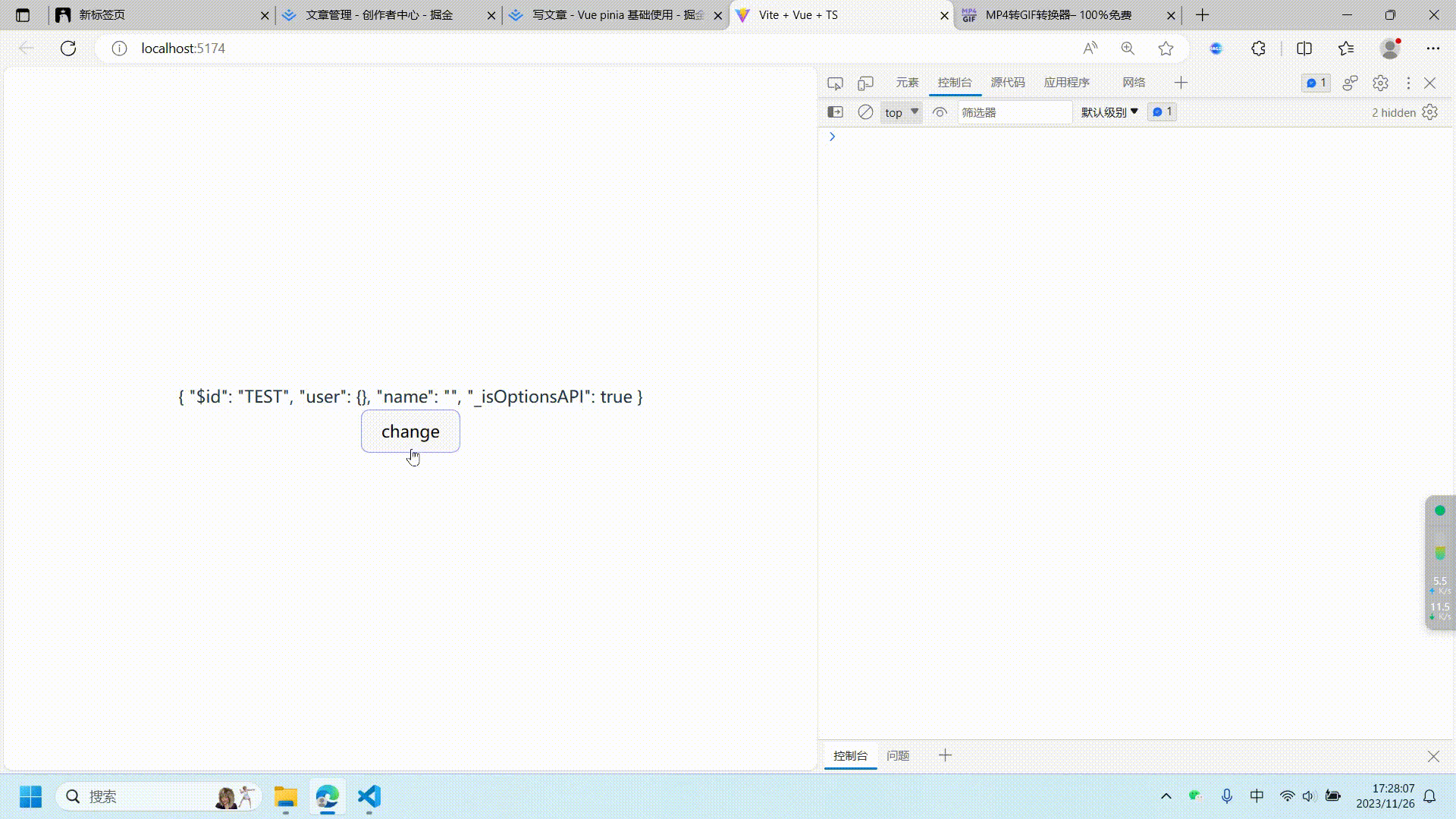The height and width of the screenshot is (819, 1456).
Task: Click the 'change' button
Action: (x=410, y=431)
